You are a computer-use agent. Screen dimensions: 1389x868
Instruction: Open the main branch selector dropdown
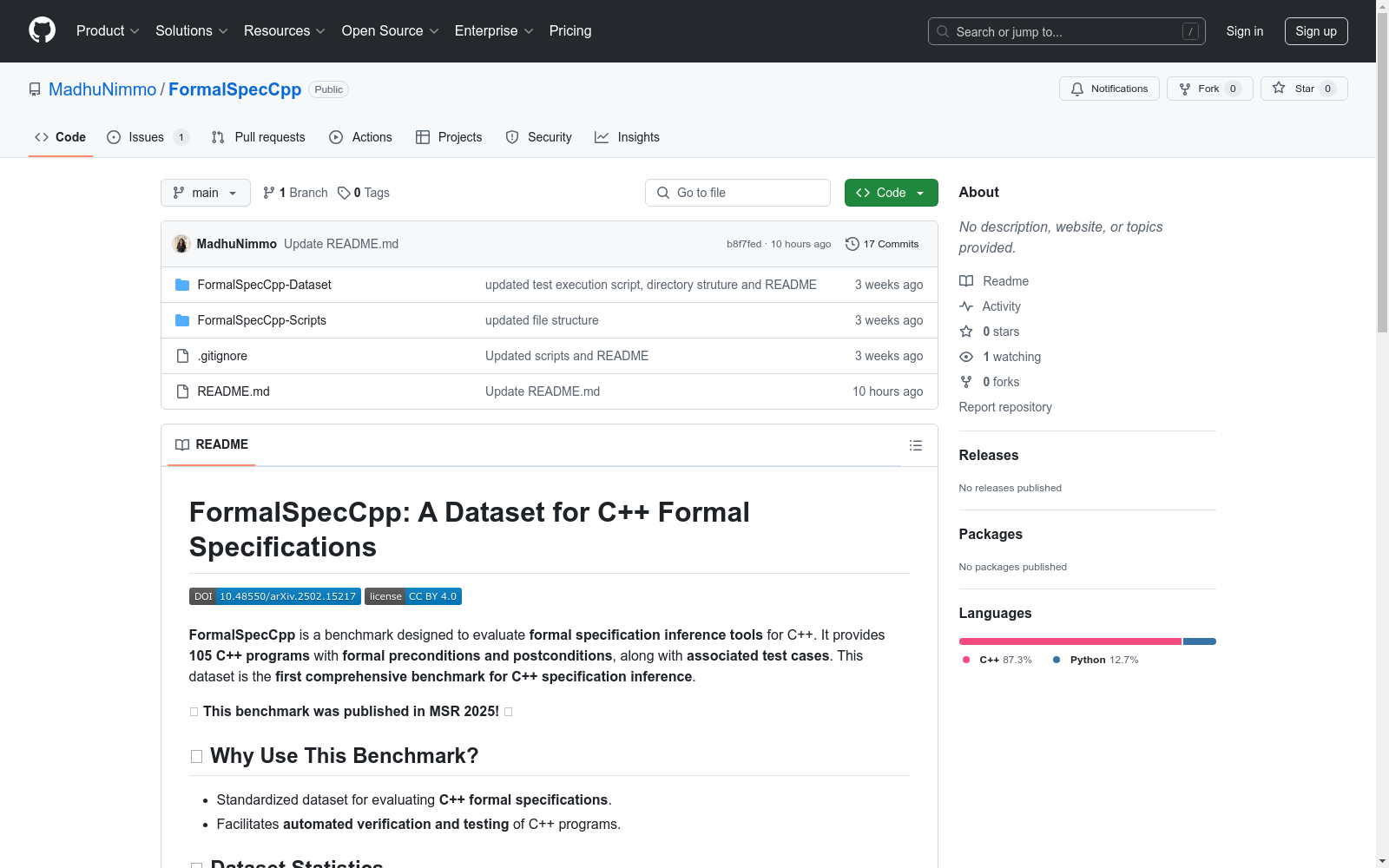pos(206,193)
